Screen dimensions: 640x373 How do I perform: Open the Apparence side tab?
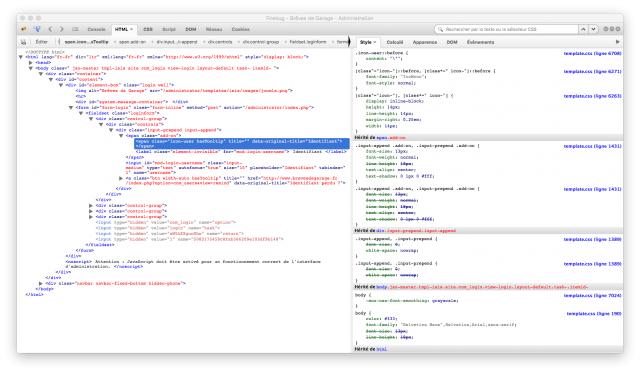(x=424, y=42)
